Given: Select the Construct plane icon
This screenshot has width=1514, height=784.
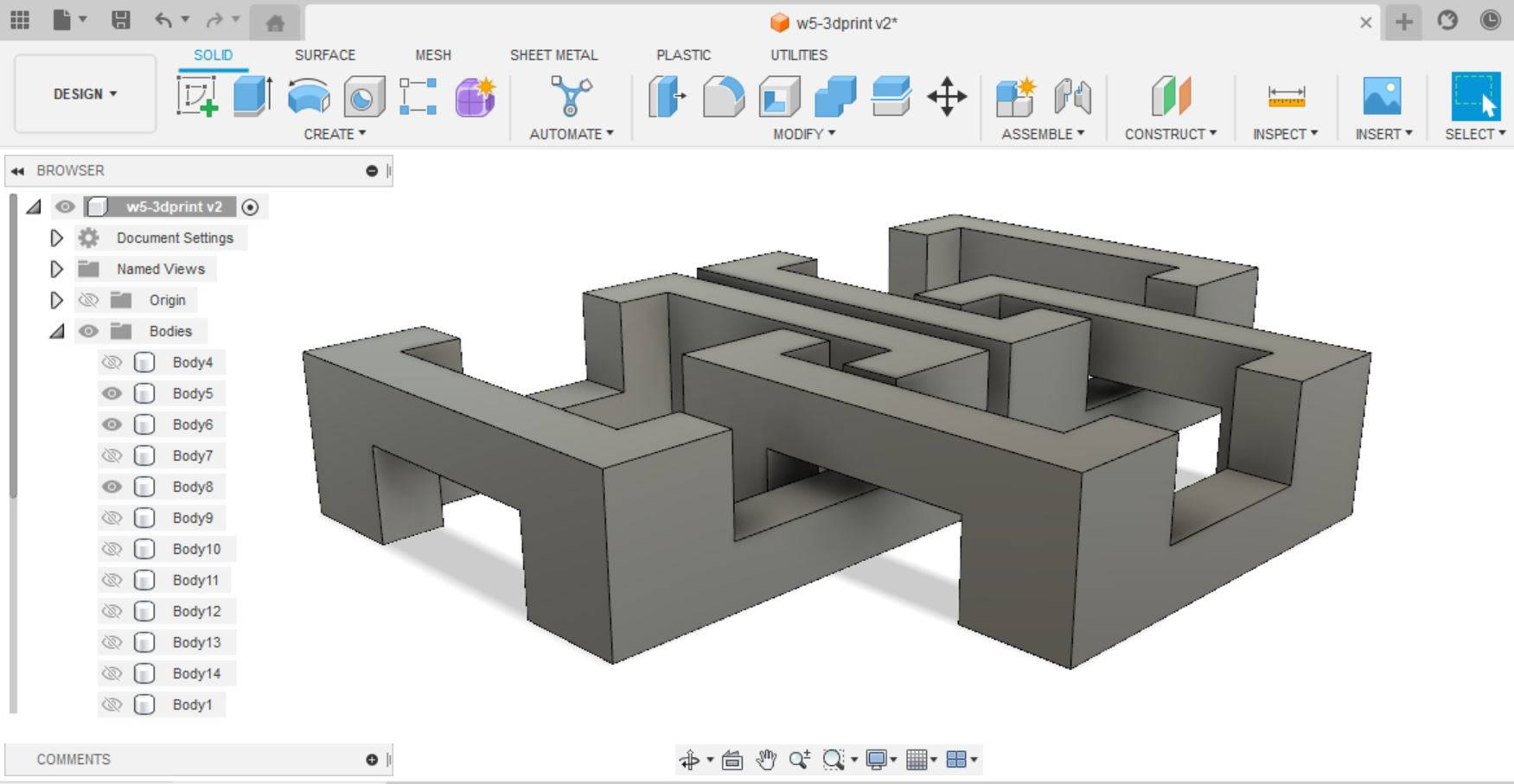Looking at the screenshot, I should click(x=1171, y=95).
